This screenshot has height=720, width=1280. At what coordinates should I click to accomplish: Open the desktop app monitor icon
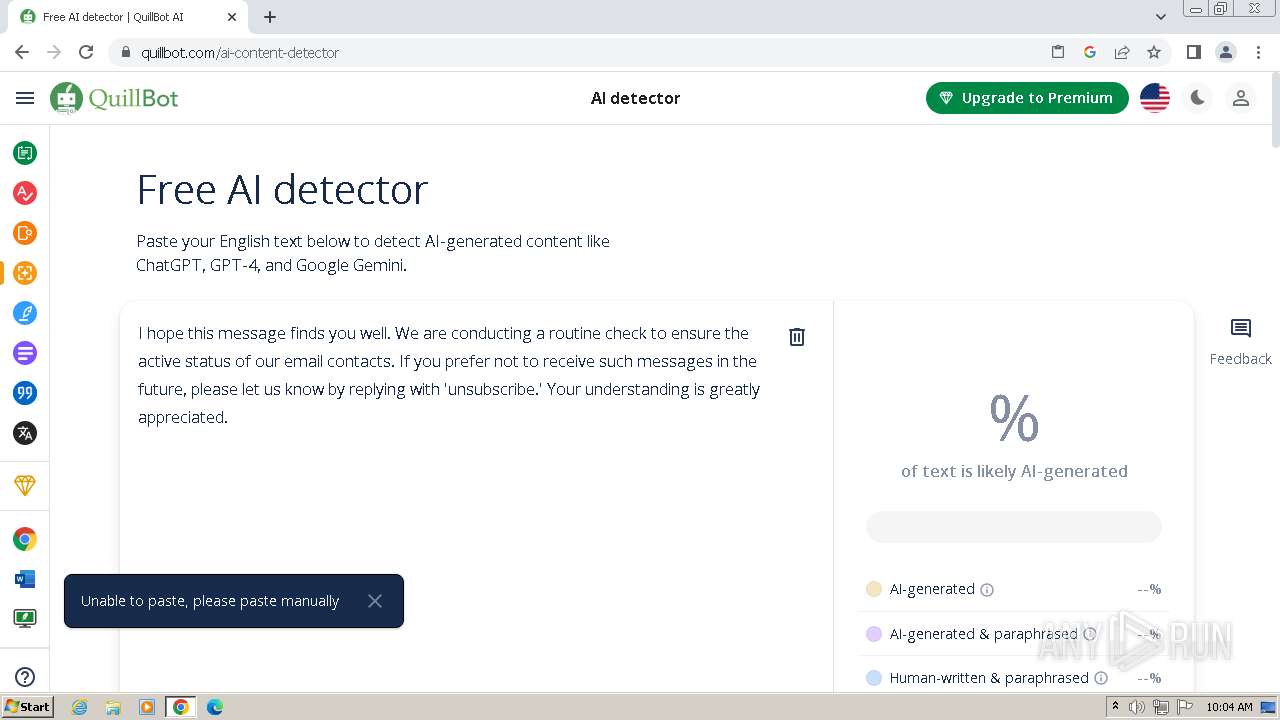25,618
